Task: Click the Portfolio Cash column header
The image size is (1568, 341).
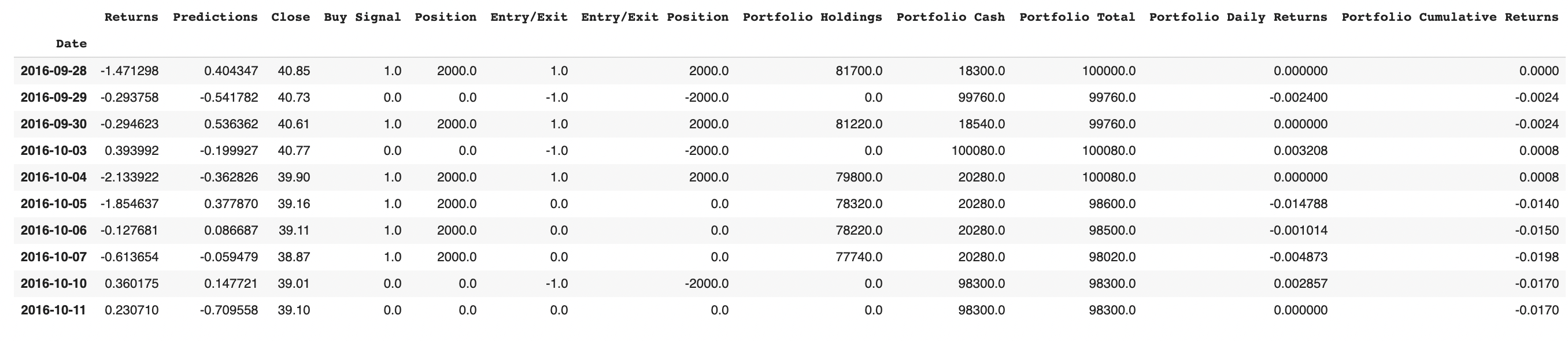Action: [x=950, y=17]
